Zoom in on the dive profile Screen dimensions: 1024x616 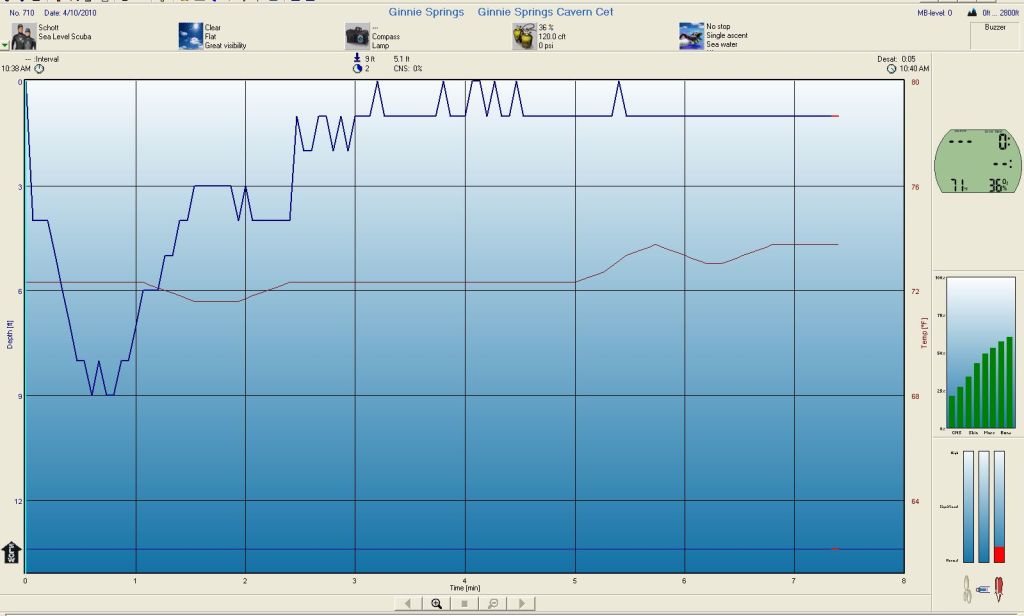point(436,604)
